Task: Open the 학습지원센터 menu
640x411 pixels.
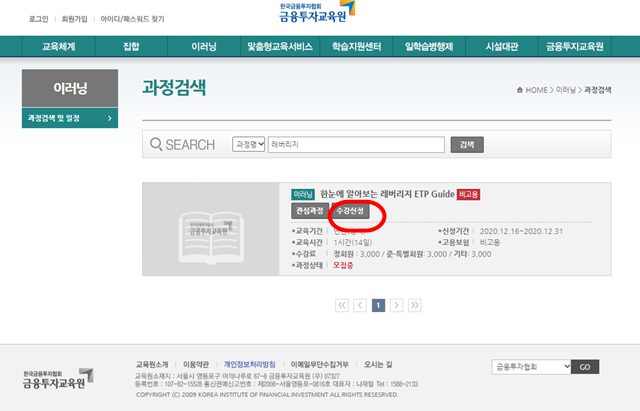Action: pos(356,47)
